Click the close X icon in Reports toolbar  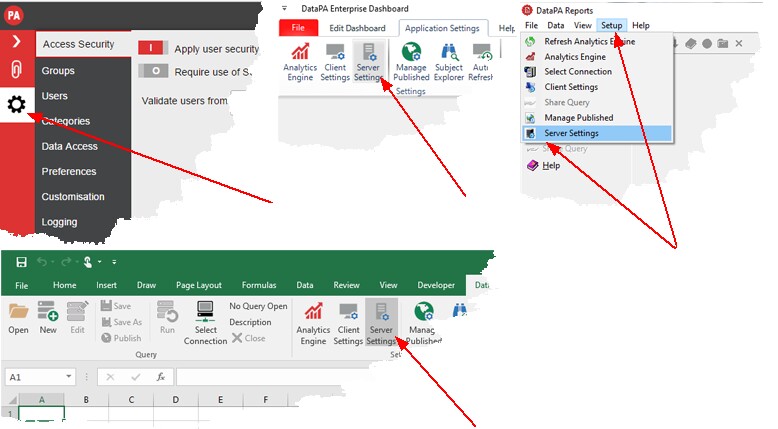pos(739,44)
